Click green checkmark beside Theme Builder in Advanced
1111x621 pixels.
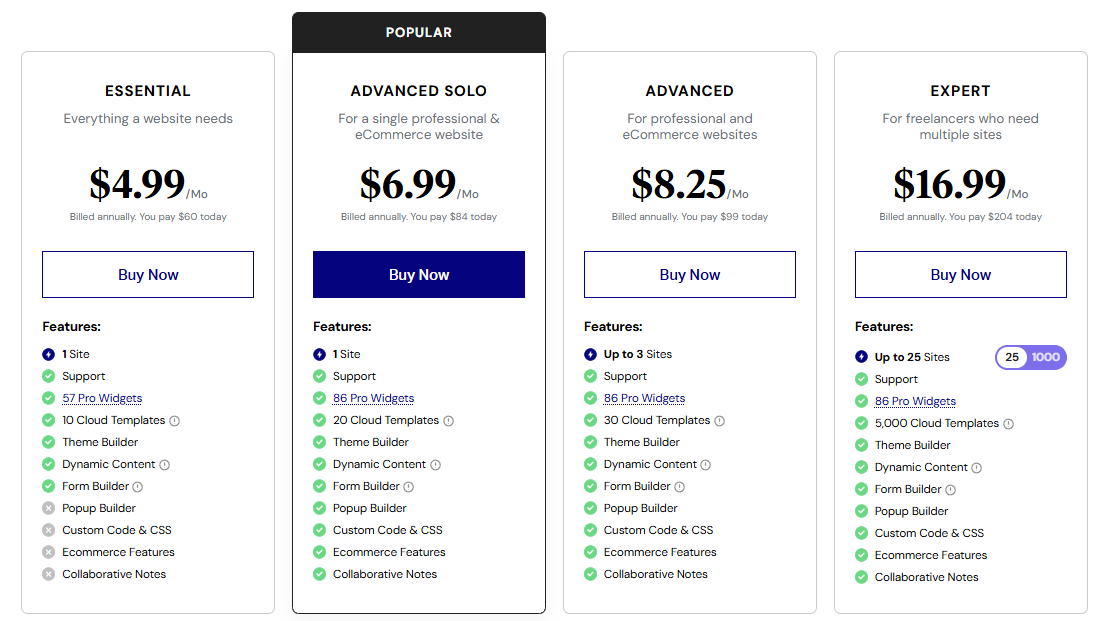590,442
